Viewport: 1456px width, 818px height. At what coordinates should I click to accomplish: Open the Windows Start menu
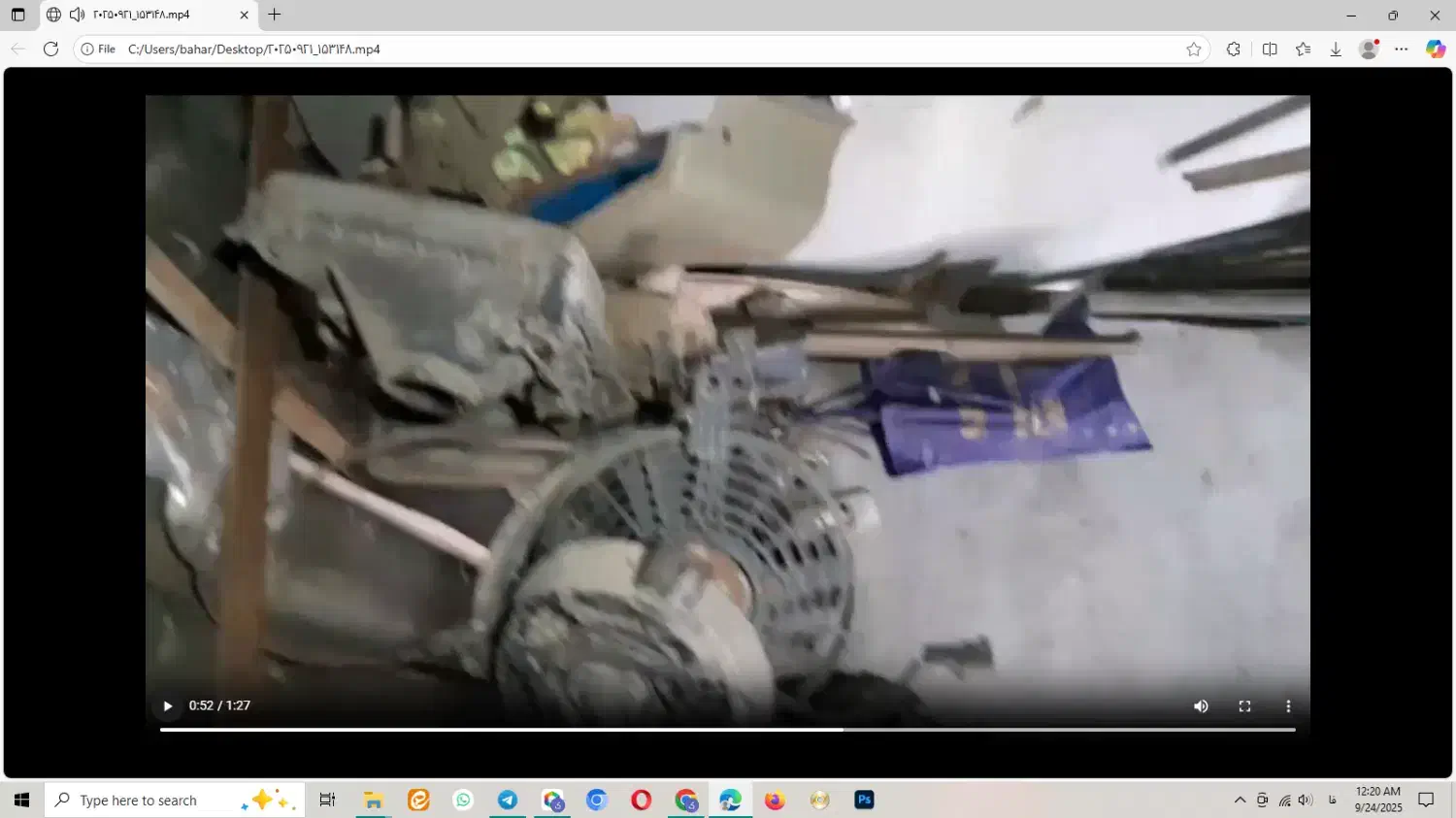[21, 800]
